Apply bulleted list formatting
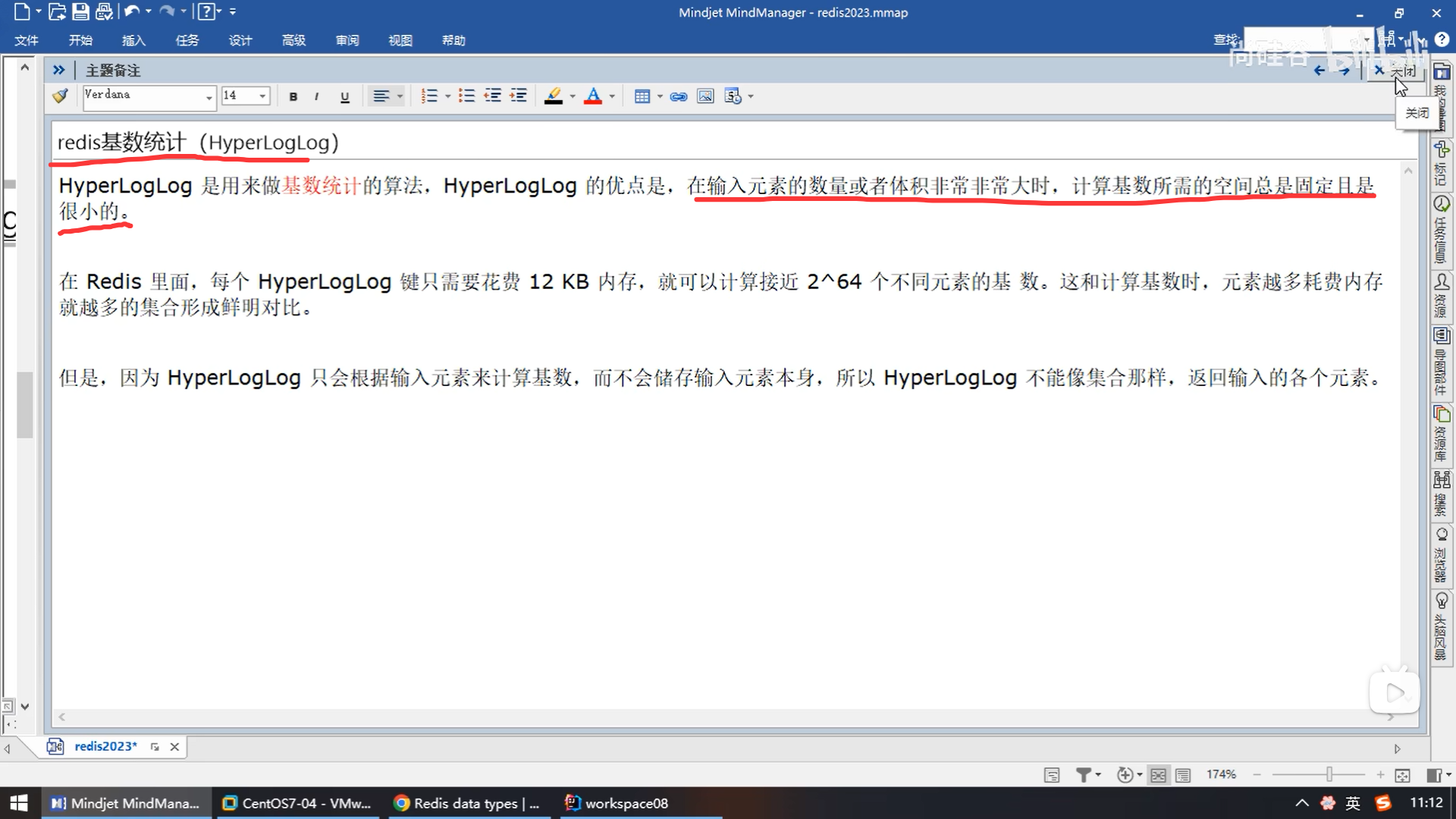This screenshot has height=819, width=1456. (x=466, y=96)
